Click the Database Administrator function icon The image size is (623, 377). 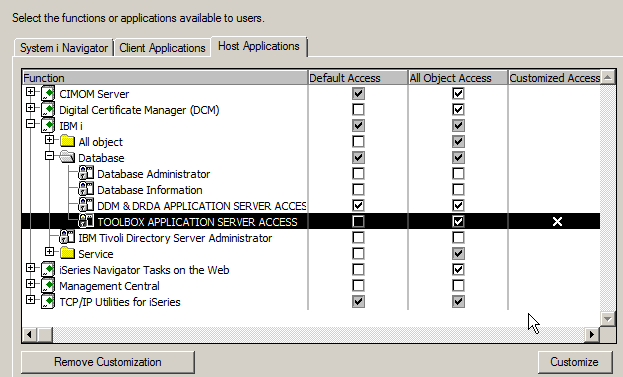click(x=86, y=174)
